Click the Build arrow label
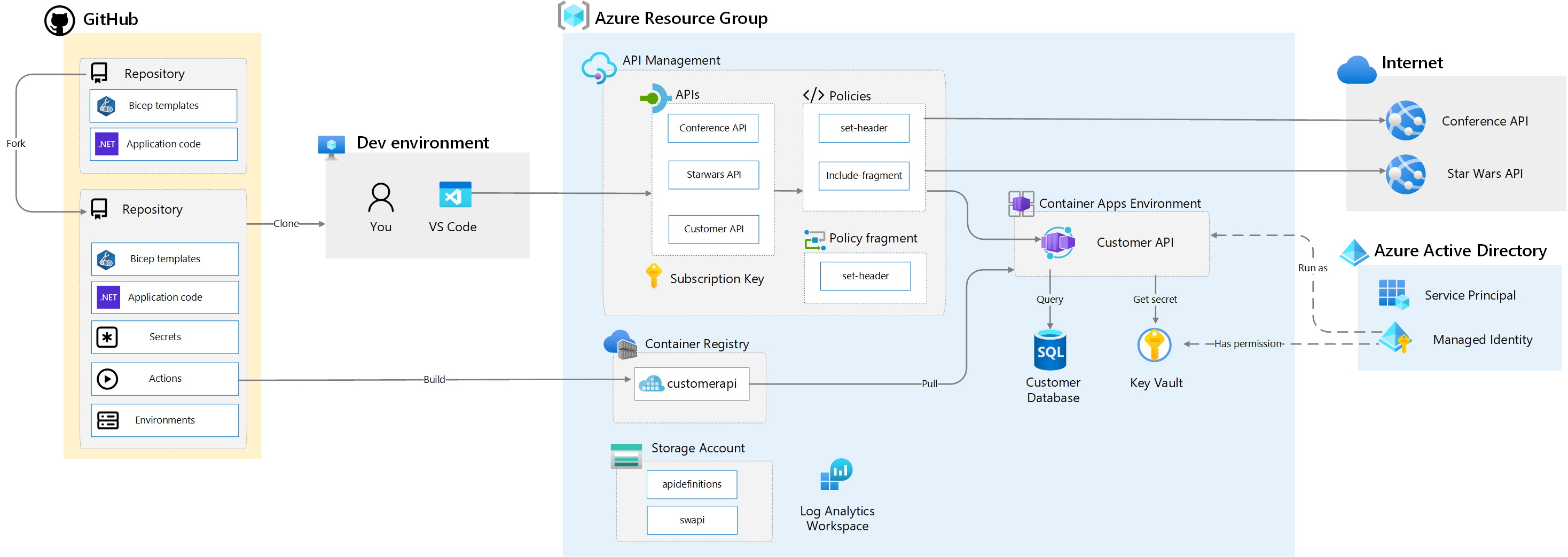 [434, 379]
